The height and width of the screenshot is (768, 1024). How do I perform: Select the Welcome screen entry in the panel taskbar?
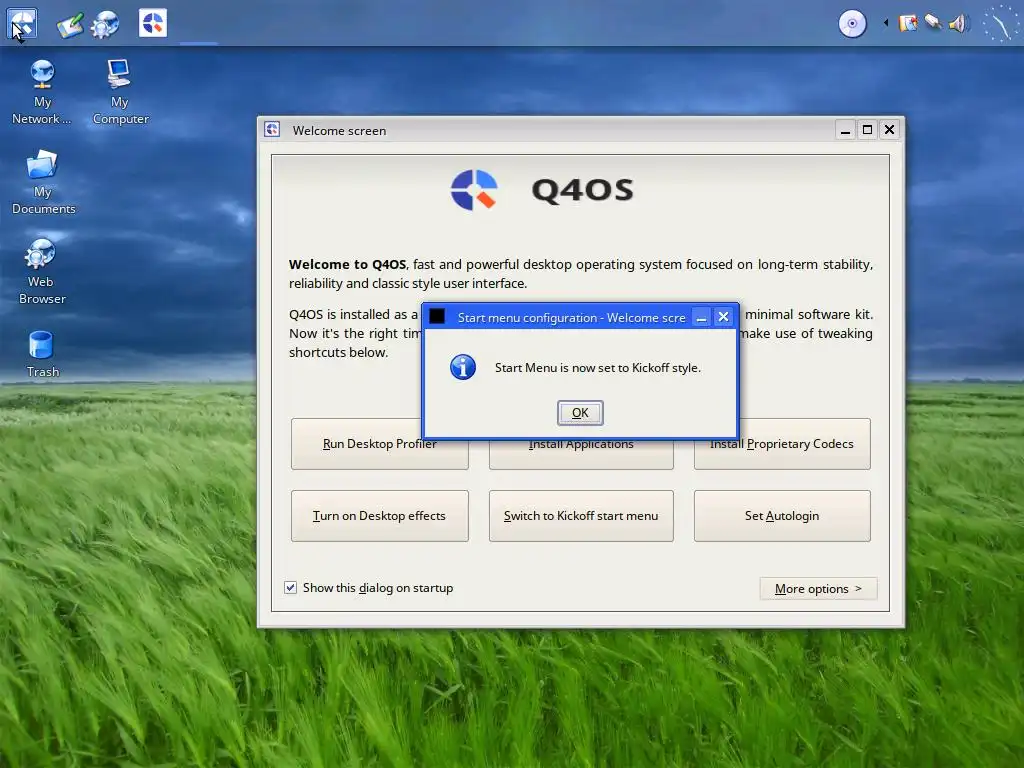tap(153, 24)
